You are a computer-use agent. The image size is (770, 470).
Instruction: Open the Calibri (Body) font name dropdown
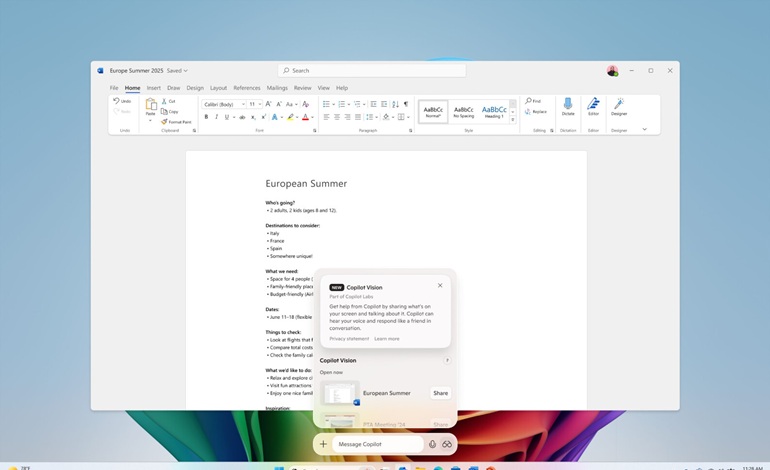point(243,105)
